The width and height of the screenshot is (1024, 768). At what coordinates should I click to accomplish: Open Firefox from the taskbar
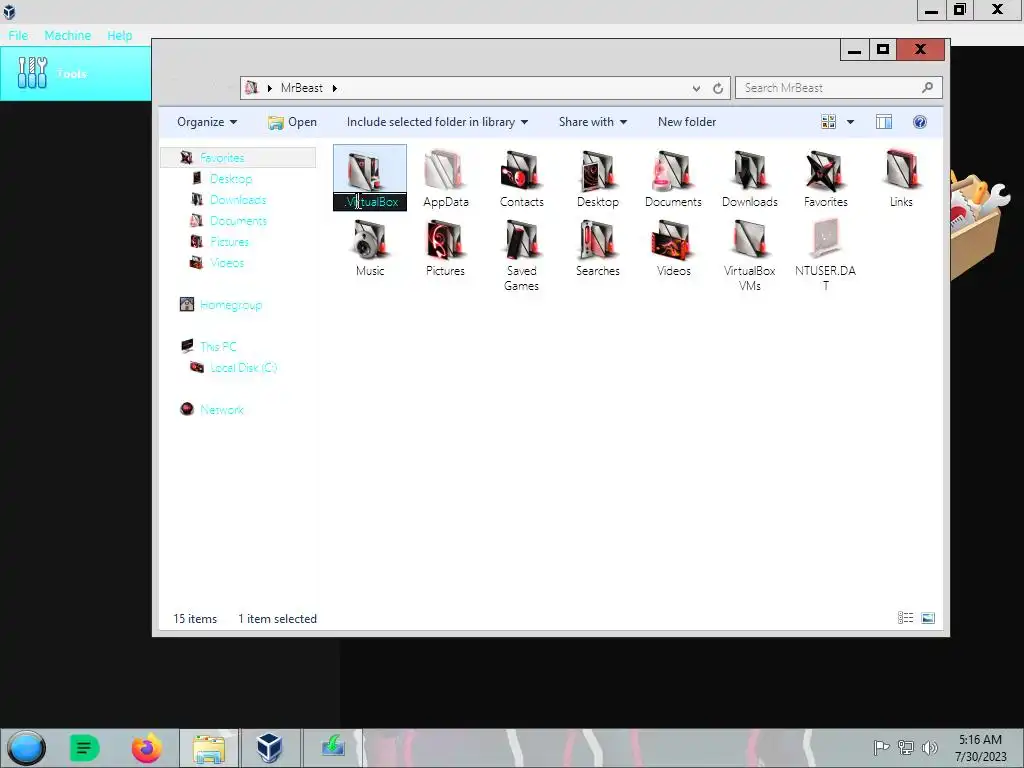tap(147, 748)
